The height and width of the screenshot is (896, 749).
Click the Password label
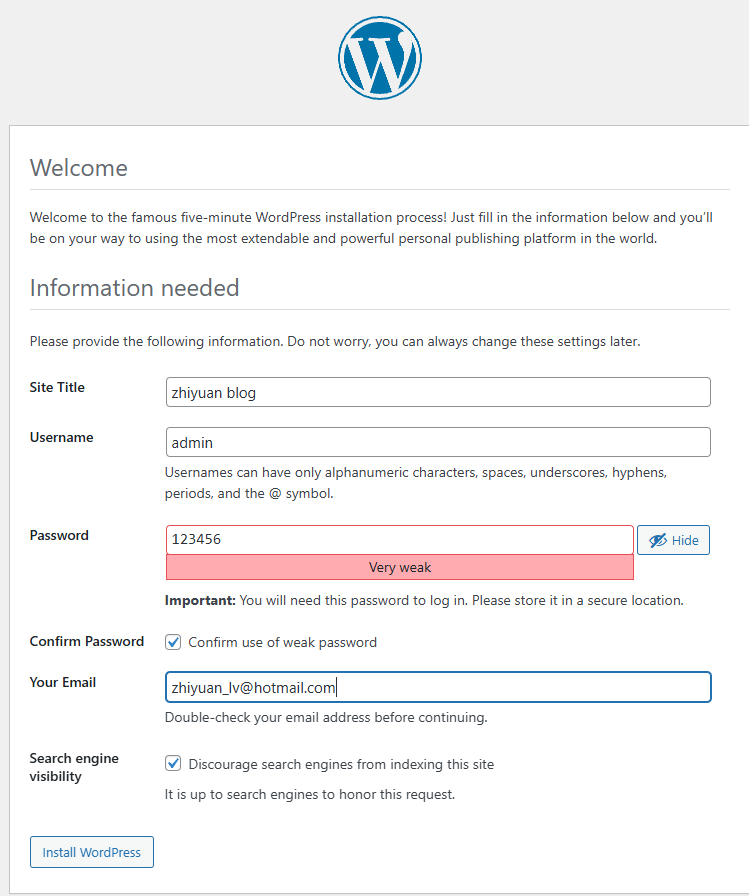click(x=59, y=535)
